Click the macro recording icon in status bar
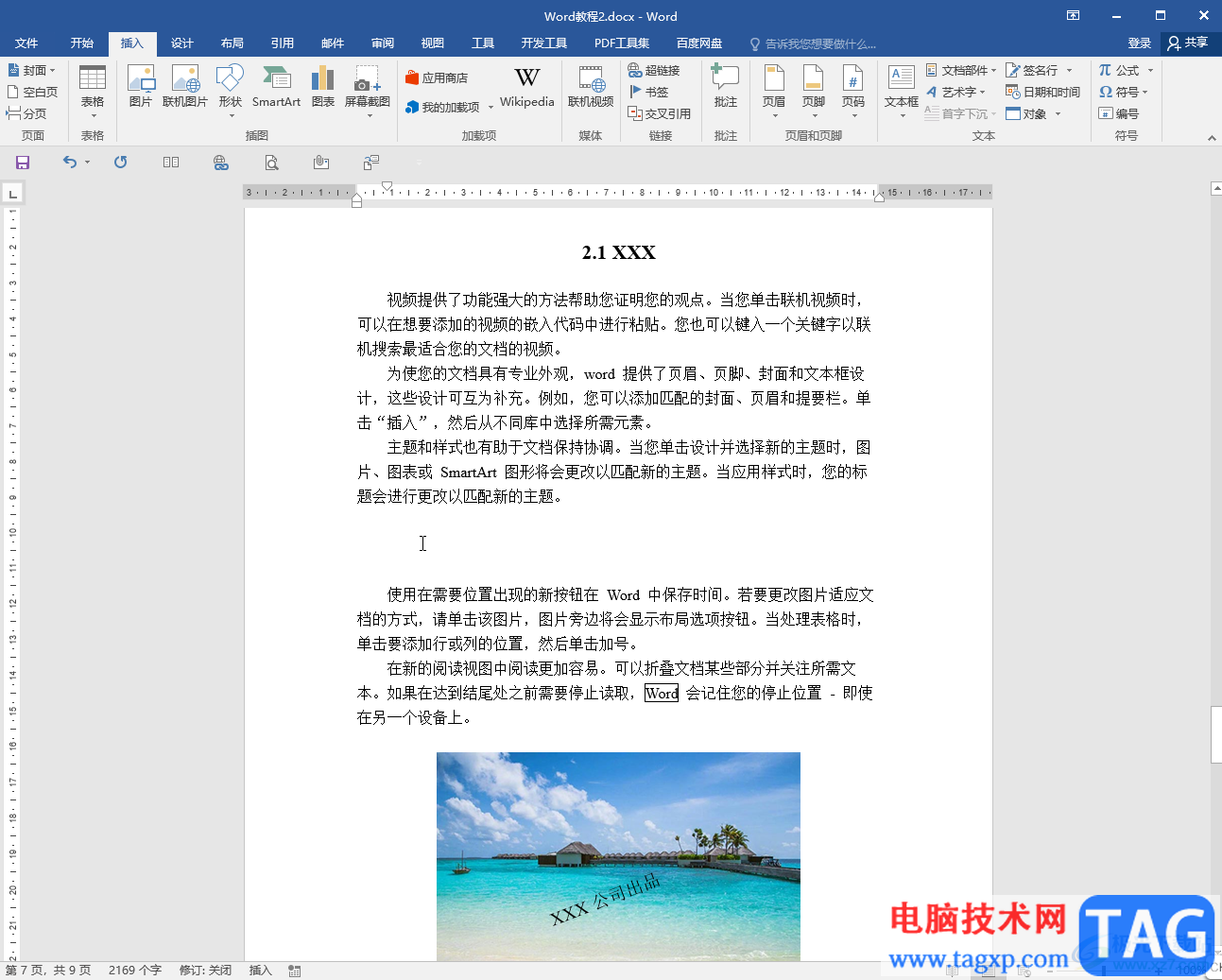The height and width of the screenshot is (980, 1222). click(x=295, y=971)
